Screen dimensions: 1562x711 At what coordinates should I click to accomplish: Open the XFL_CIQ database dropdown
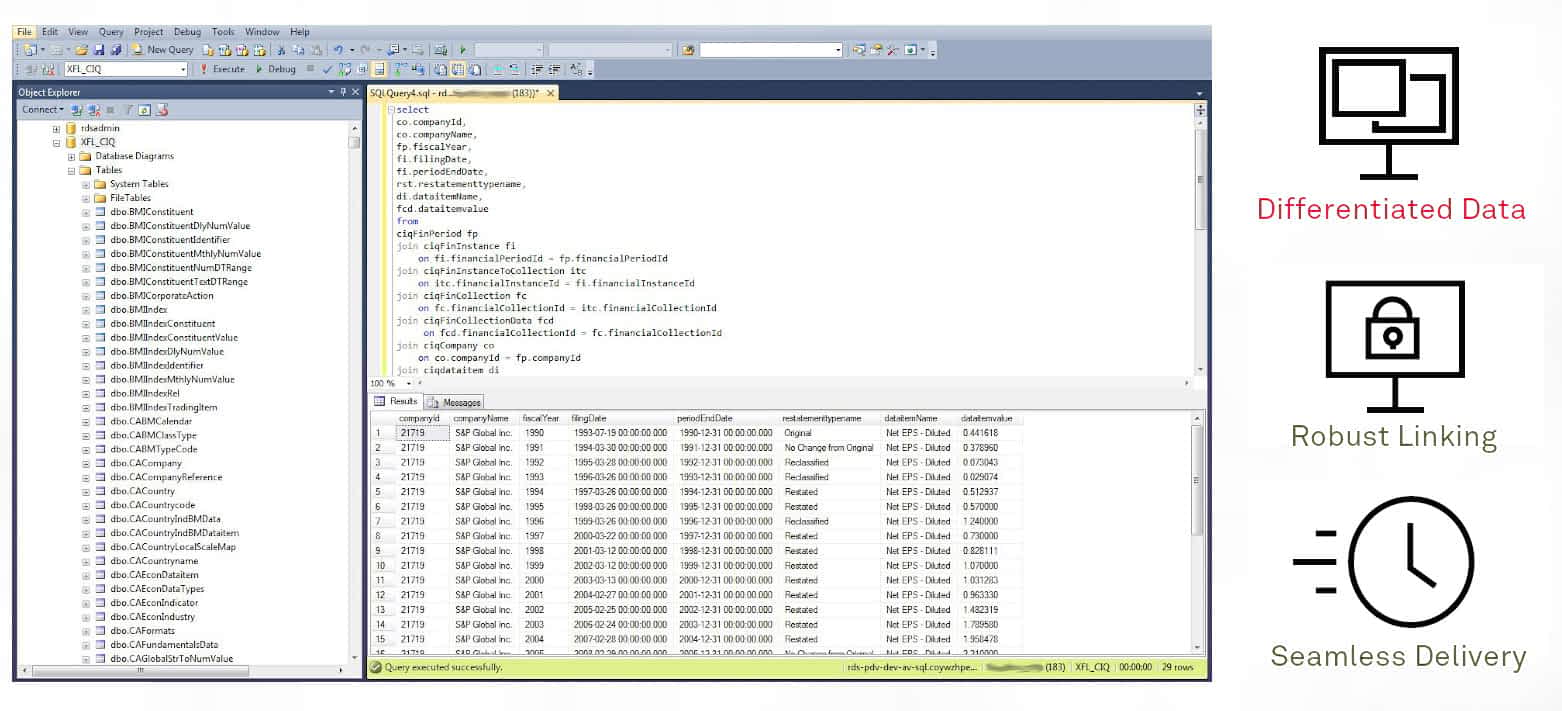[x=183, y=70]
